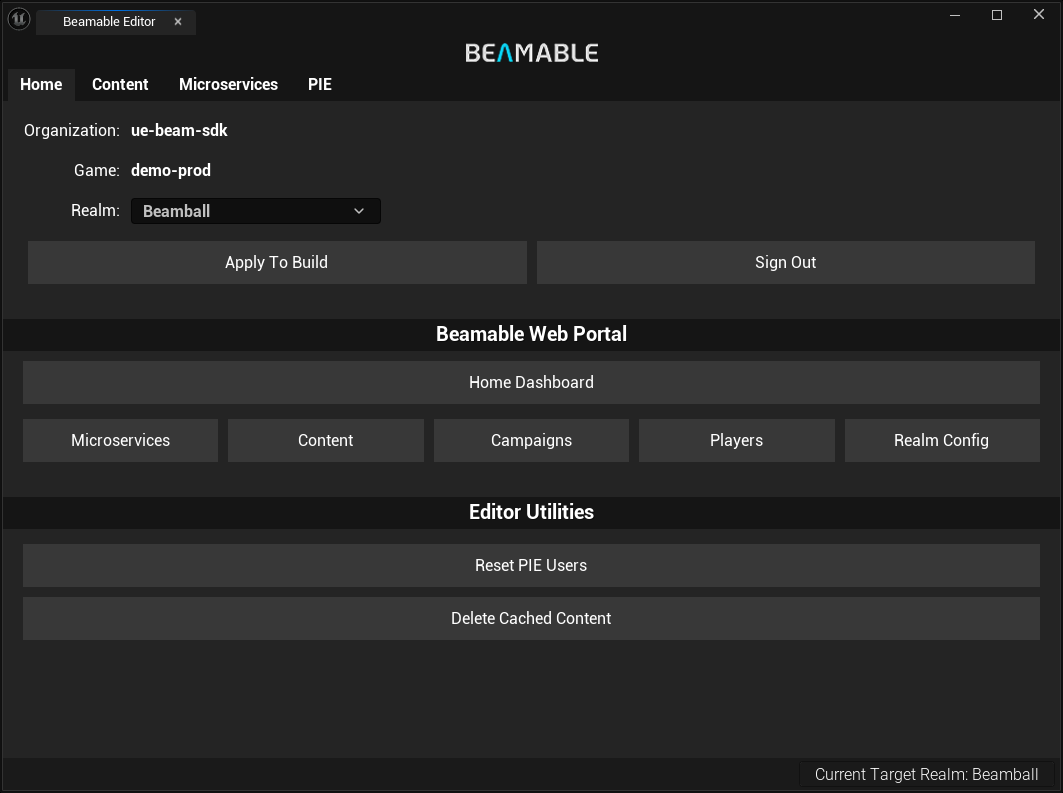The image size is (1063, 793).
Task: Maximize the Beamable Editor window
Action: tap(996, 15)
